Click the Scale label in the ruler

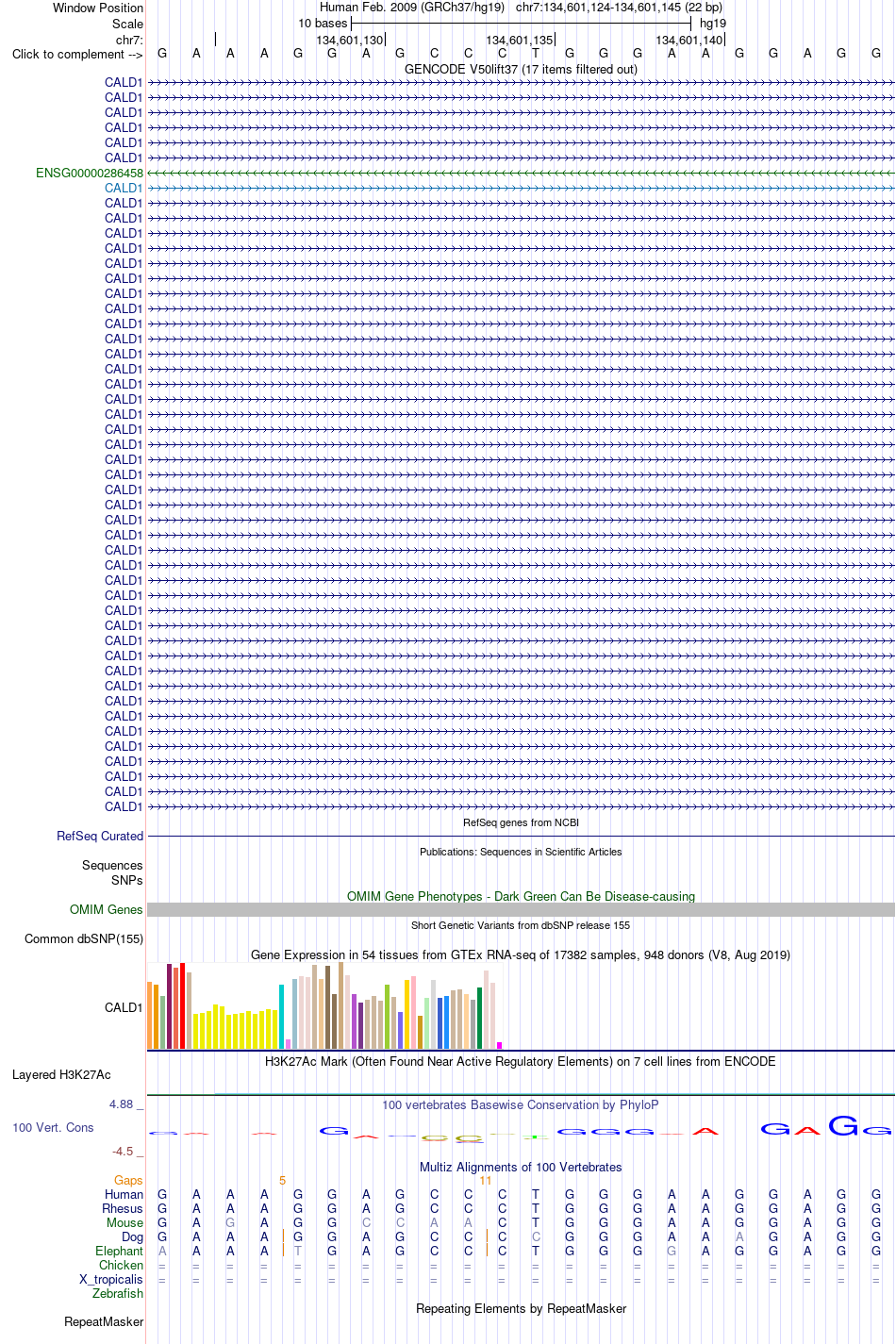[127, 24]
